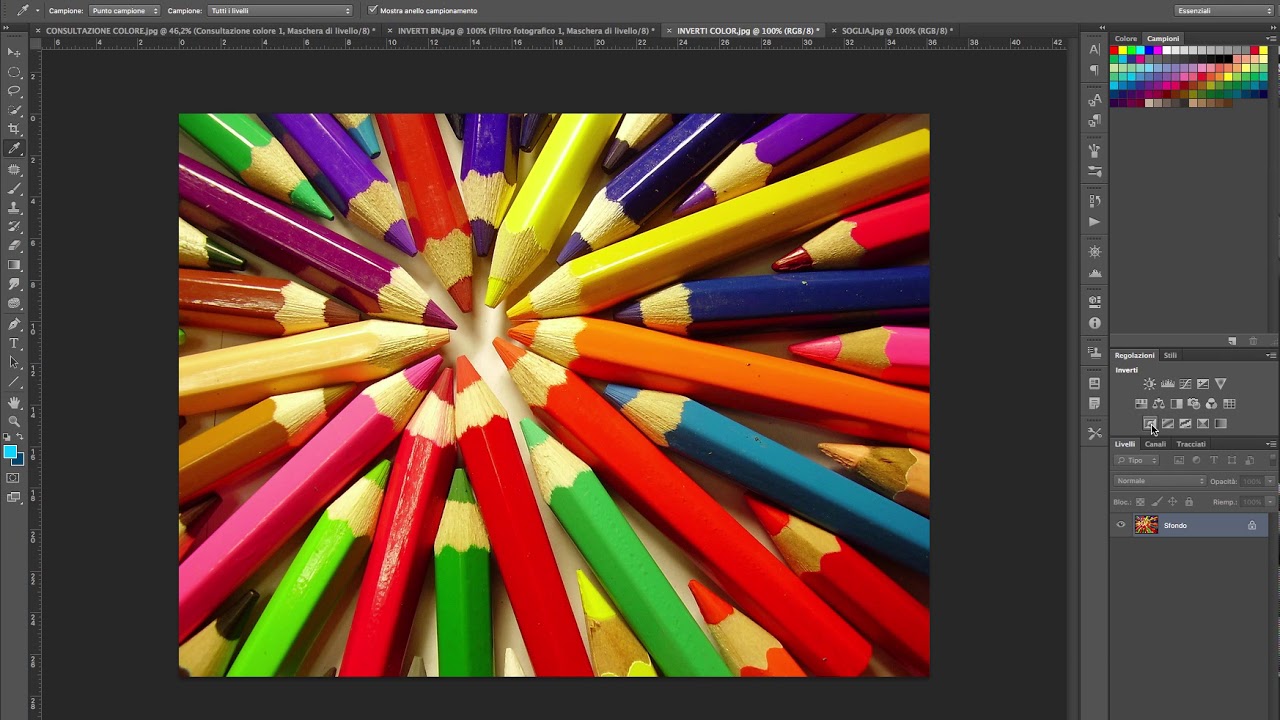The height and width of the screenshot is (720, 1280).
Task: Toggle pixel layer filter in Livelli
Action: (1179, 460)
